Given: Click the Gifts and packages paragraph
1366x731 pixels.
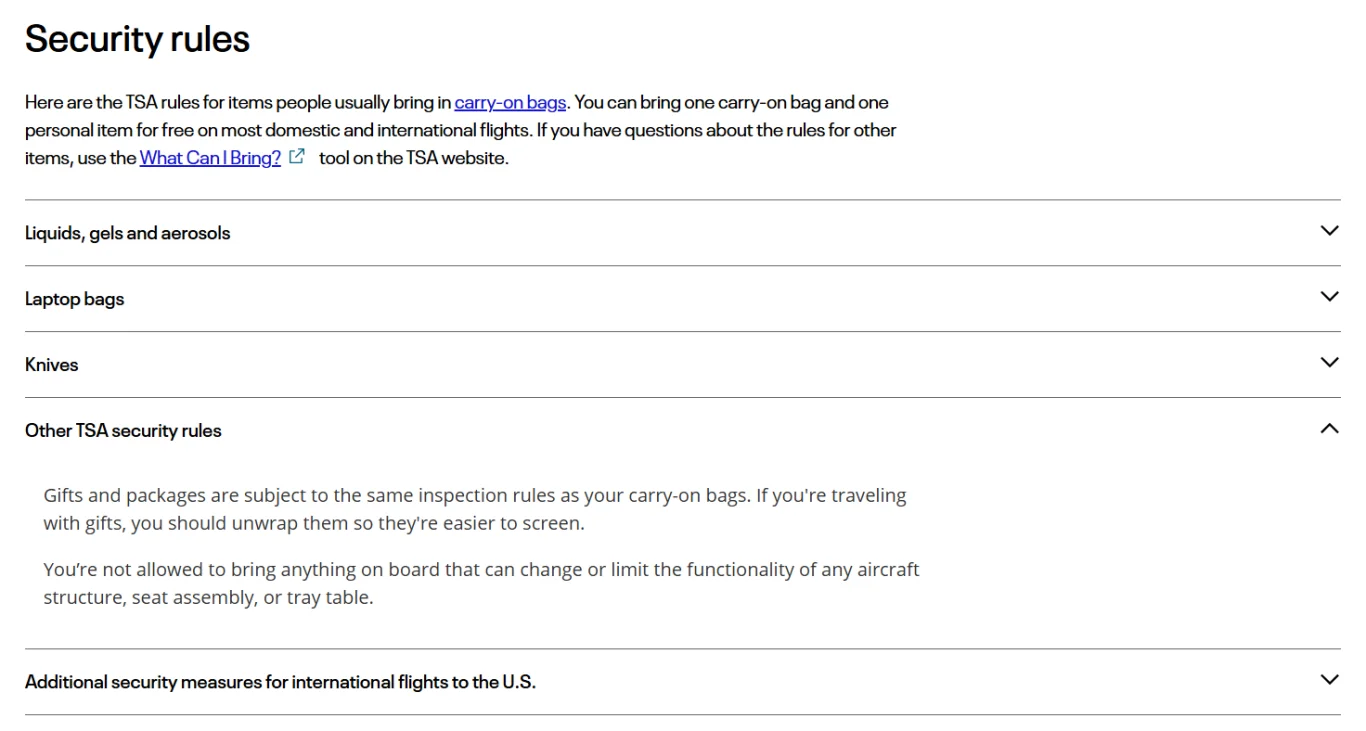Looking at the screenshot, I should [x=475, y=509].
